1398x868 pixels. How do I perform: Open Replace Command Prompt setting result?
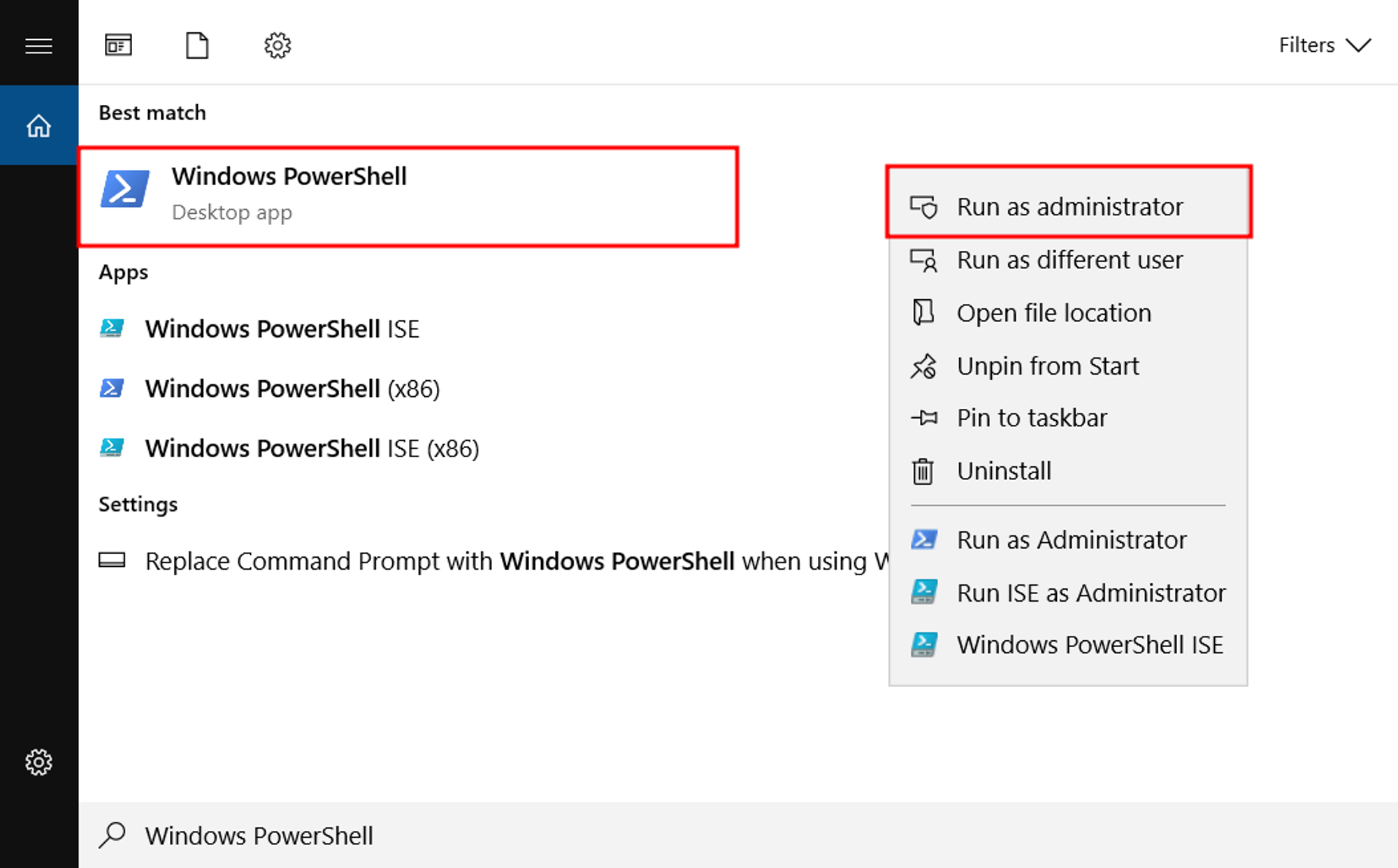coord(489,561)
